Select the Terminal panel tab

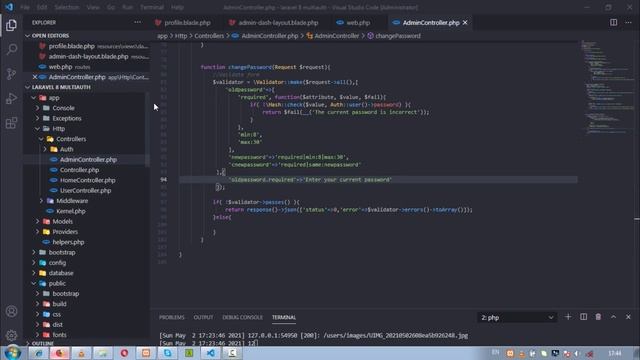click(284, 317)
